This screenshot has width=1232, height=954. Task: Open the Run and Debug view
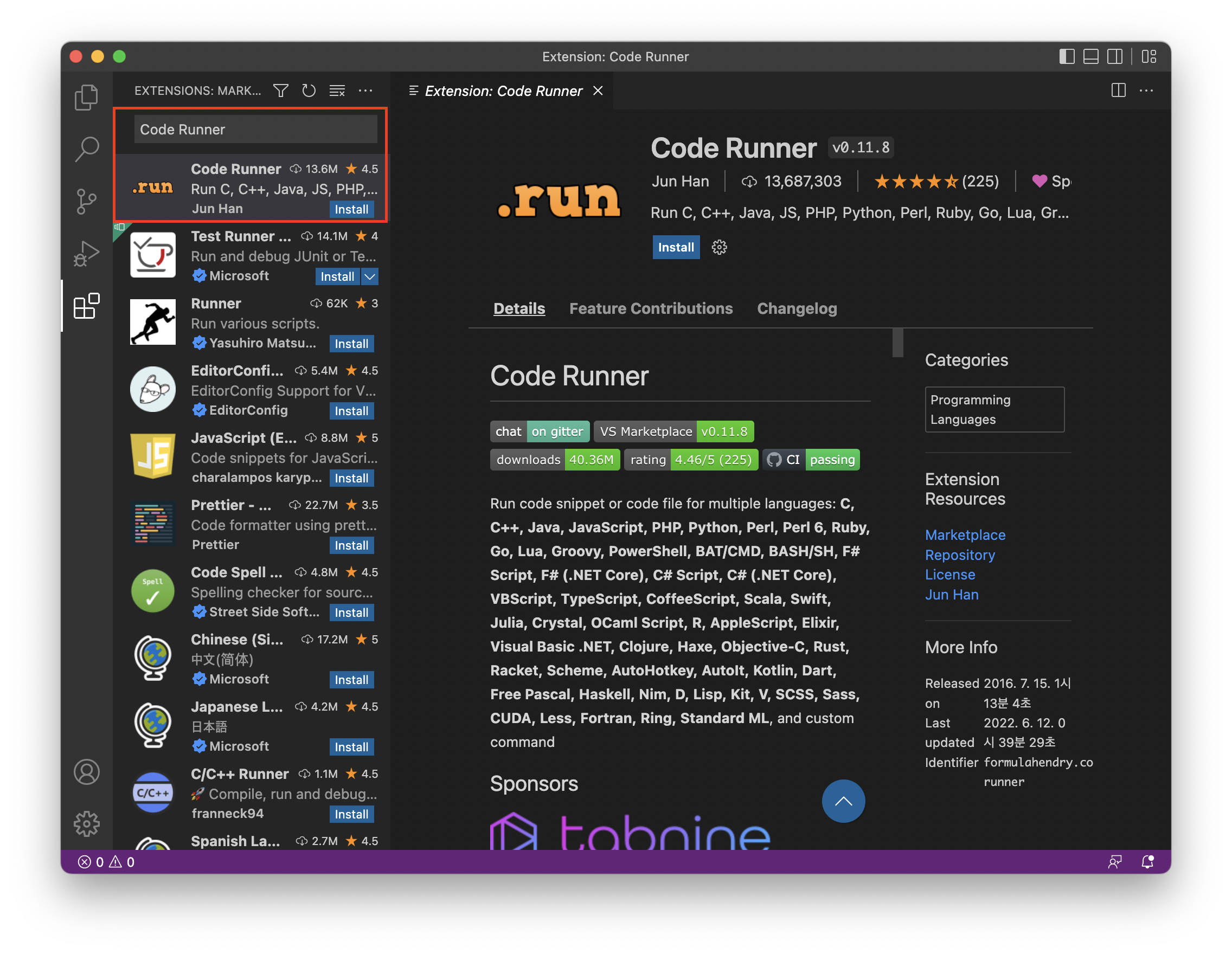(86, 254)
